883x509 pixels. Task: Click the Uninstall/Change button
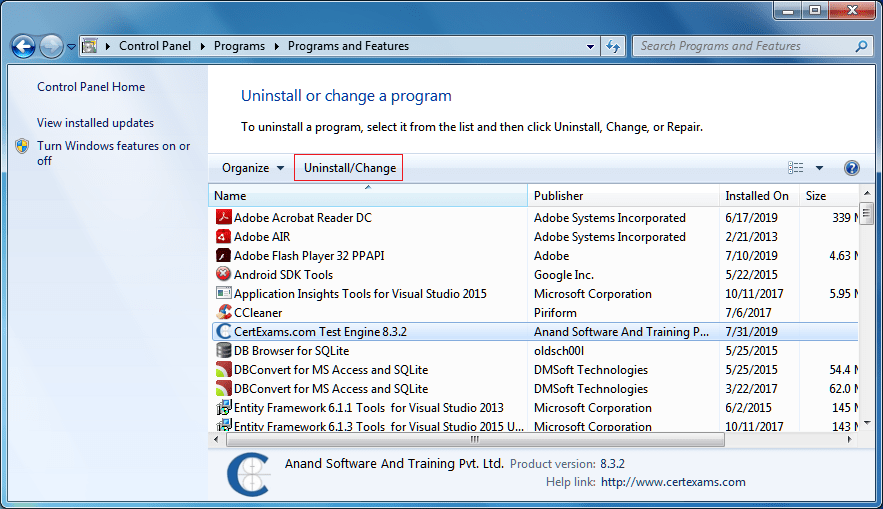[349, 168]
